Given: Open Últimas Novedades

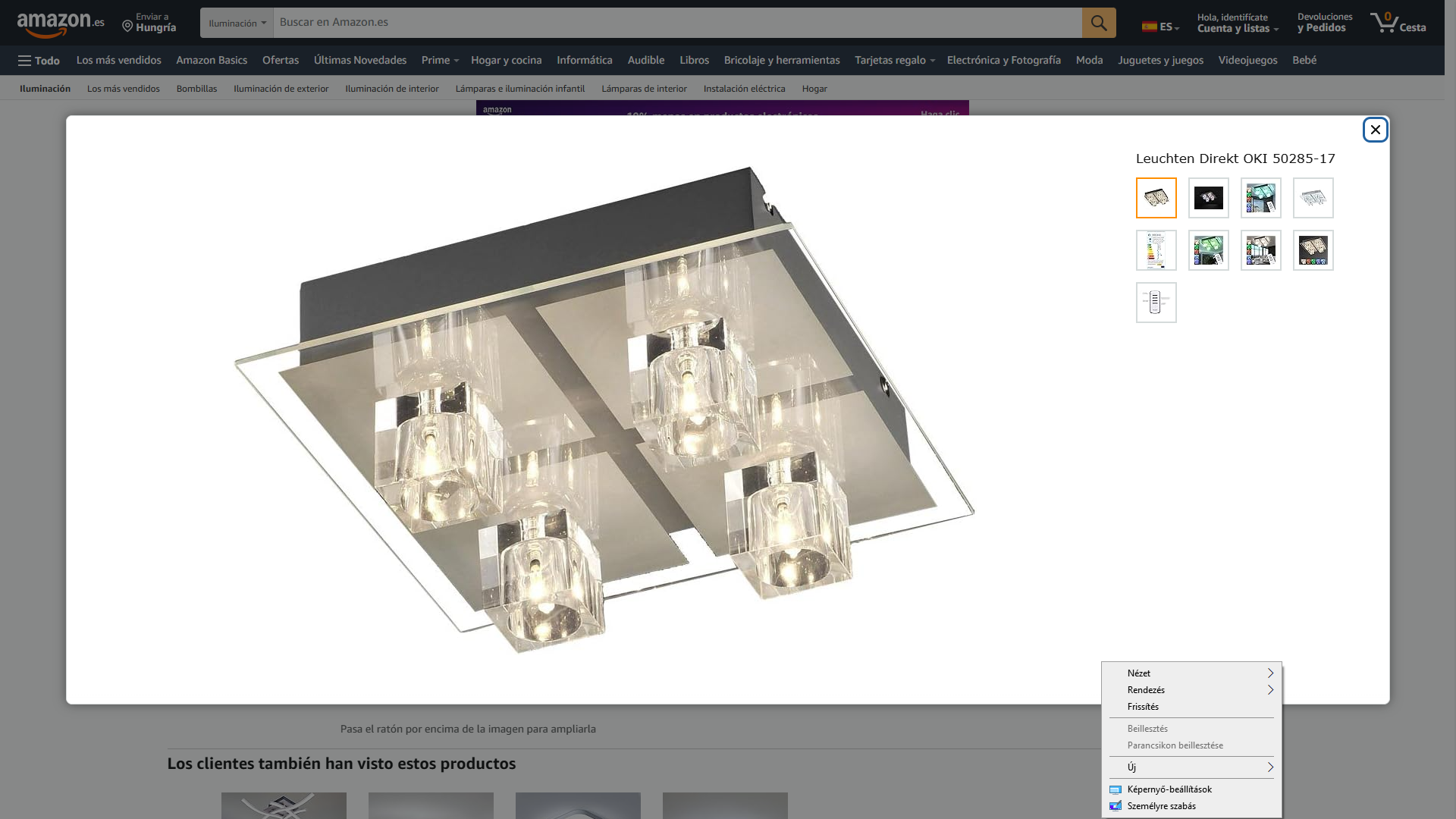Looking at the screenshot, I should tap(360, 60).
